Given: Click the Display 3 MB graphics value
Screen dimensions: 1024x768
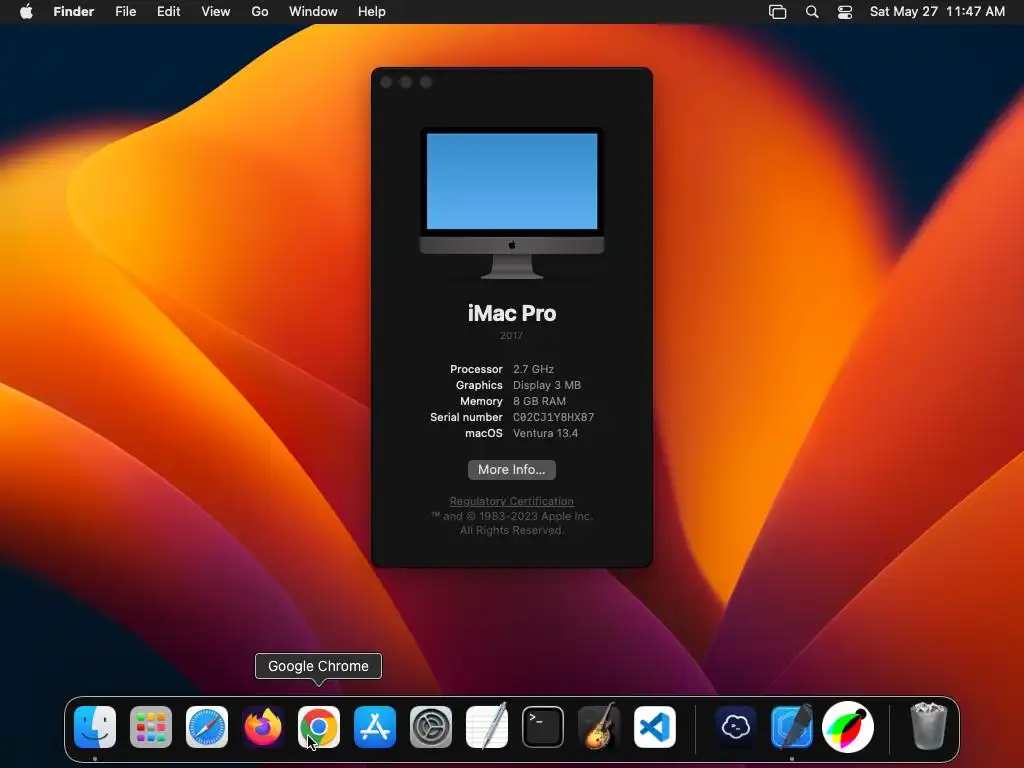Looking at the screenshot, I should (x=547, y=385).
